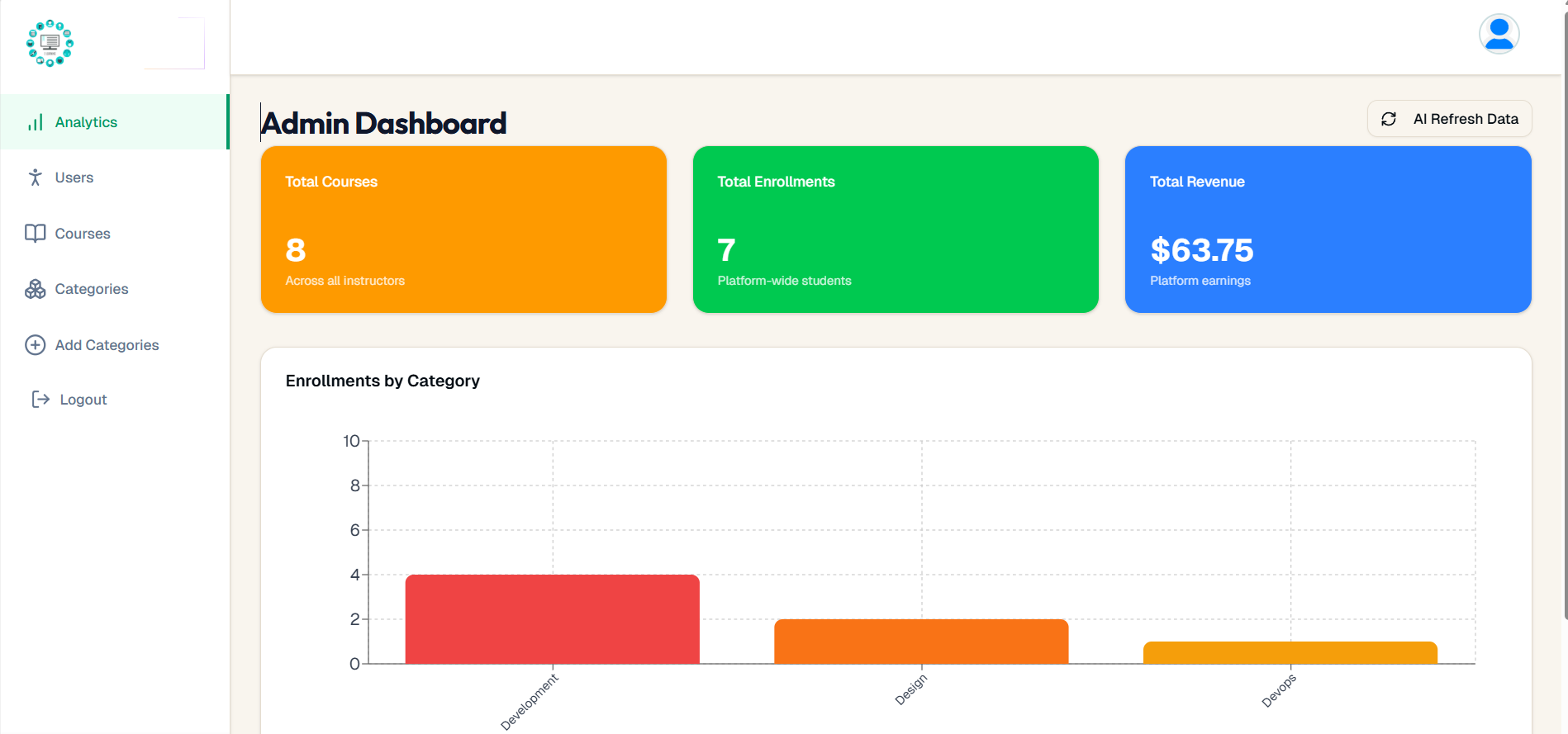
Task: Click the AI Refresh Data button
Action: [x=1449, y=119]
